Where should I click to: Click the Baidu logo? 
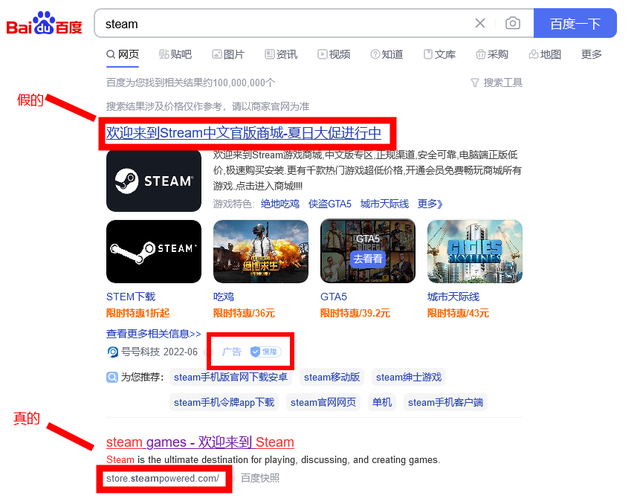pyautogui.click(x=44, y=23)
